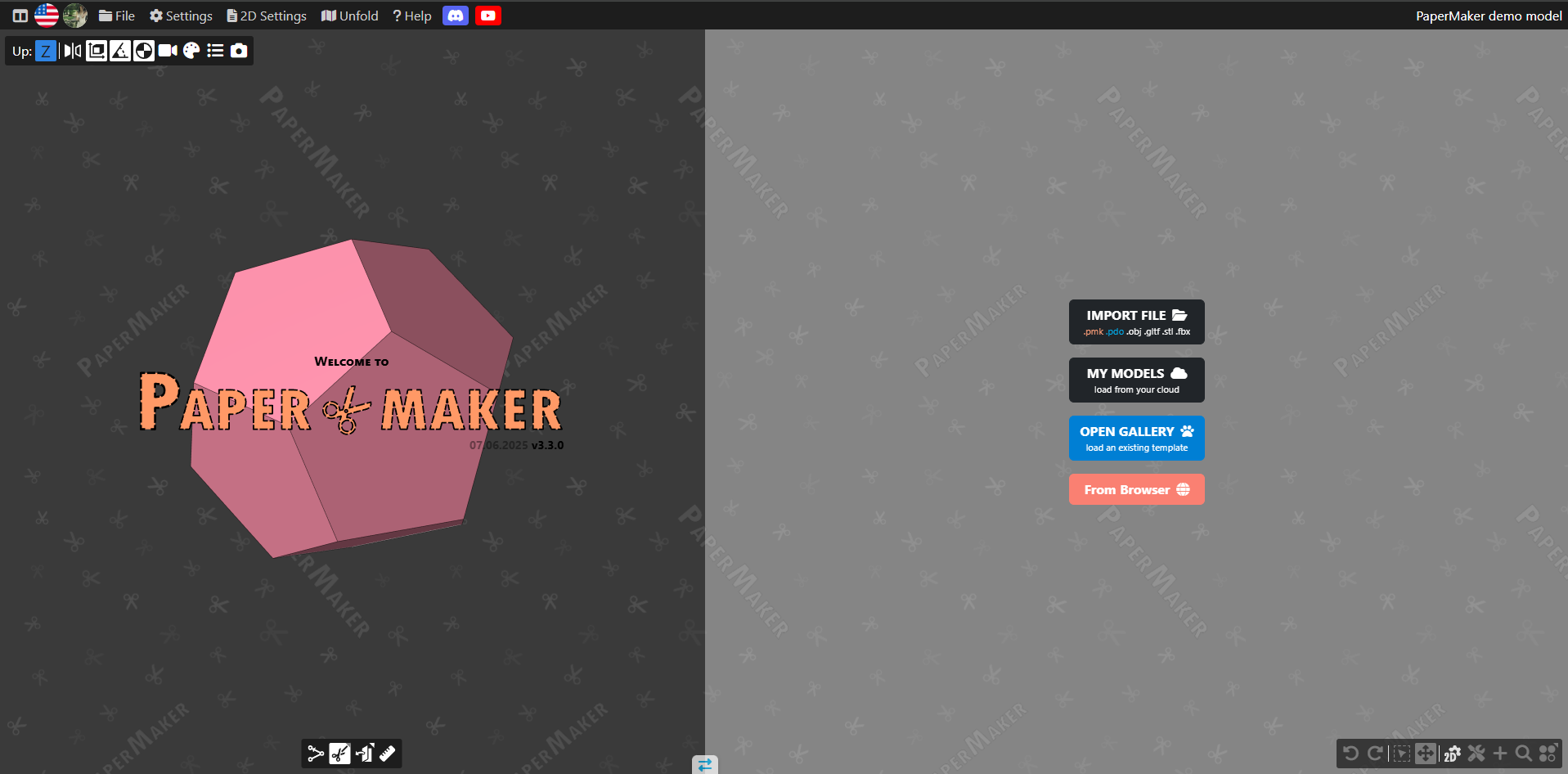Select the edge join tool

[x=316, y=754]
